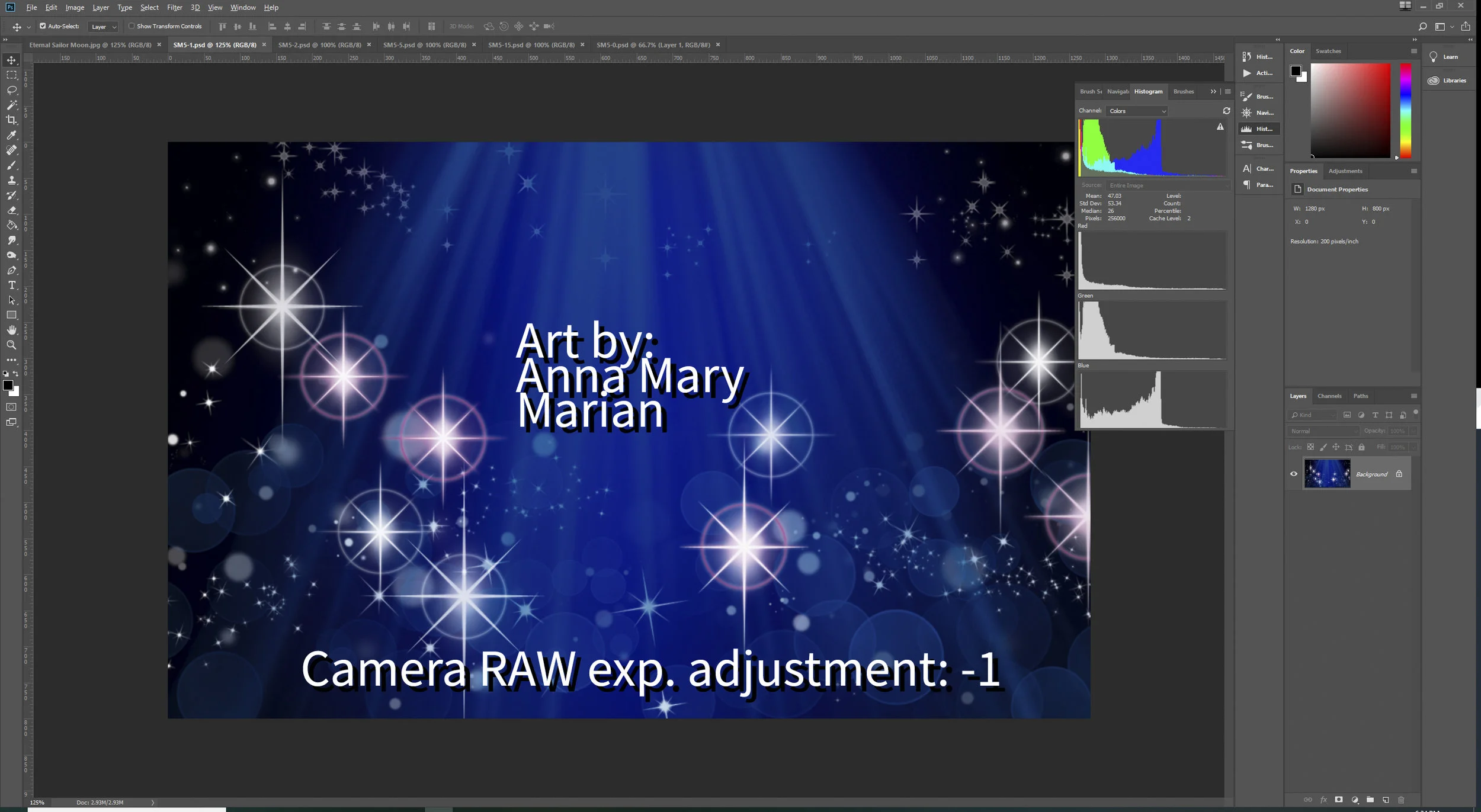Open the Layers panel menu

click(x=1413, y=396)
